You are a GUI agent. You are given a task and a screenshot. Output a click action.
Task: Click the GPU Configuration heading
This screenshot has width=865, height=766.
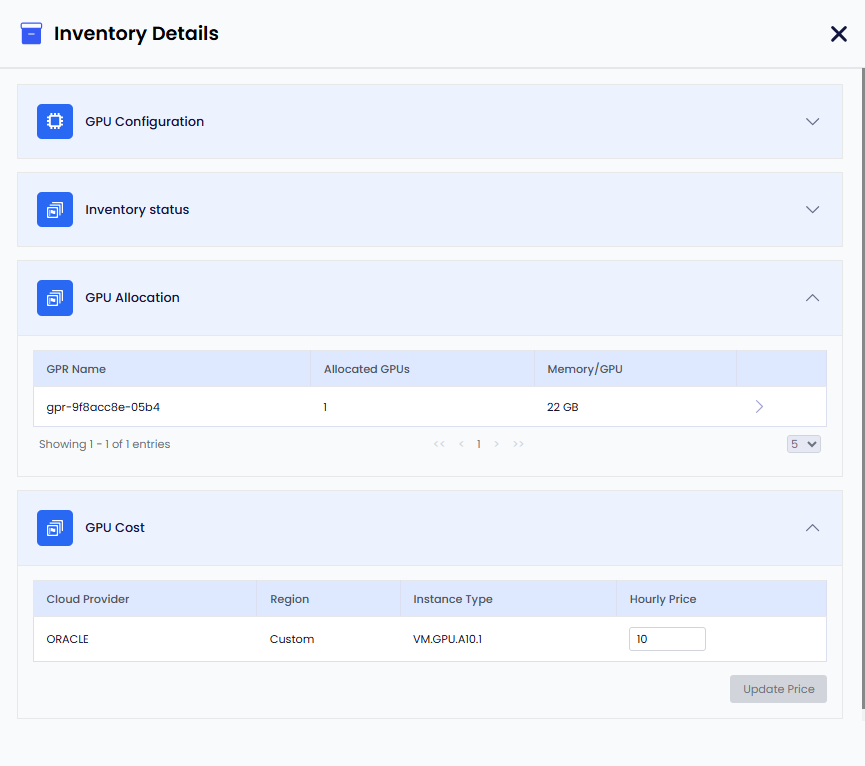145,121
